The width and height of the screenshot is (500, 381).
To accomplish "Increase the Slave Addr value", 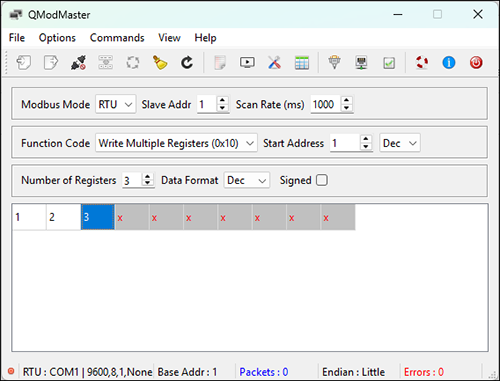I will point(222,100).
